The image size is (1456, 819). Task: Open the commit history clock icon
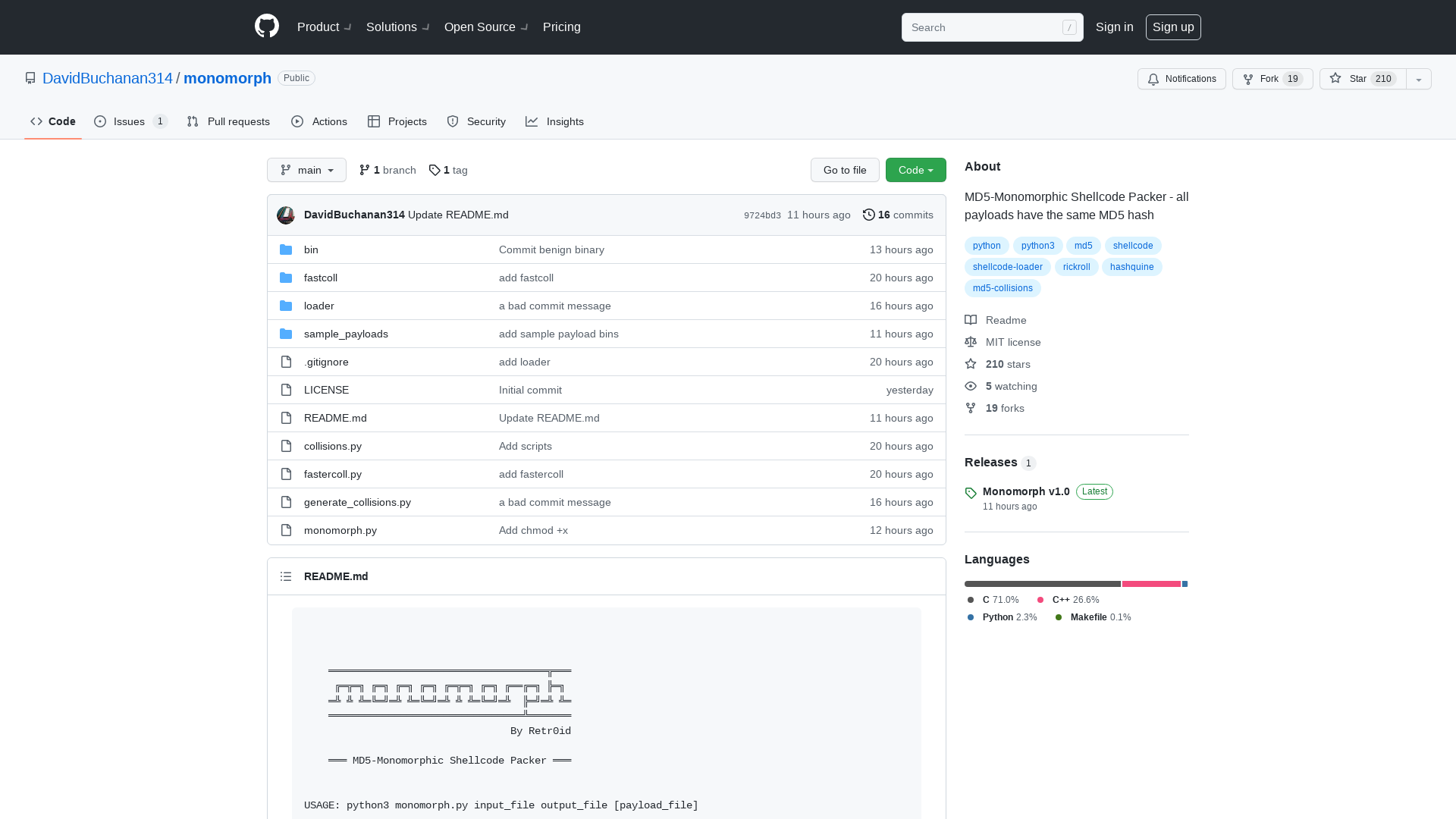pyautogui.click(x=869, y=215)
